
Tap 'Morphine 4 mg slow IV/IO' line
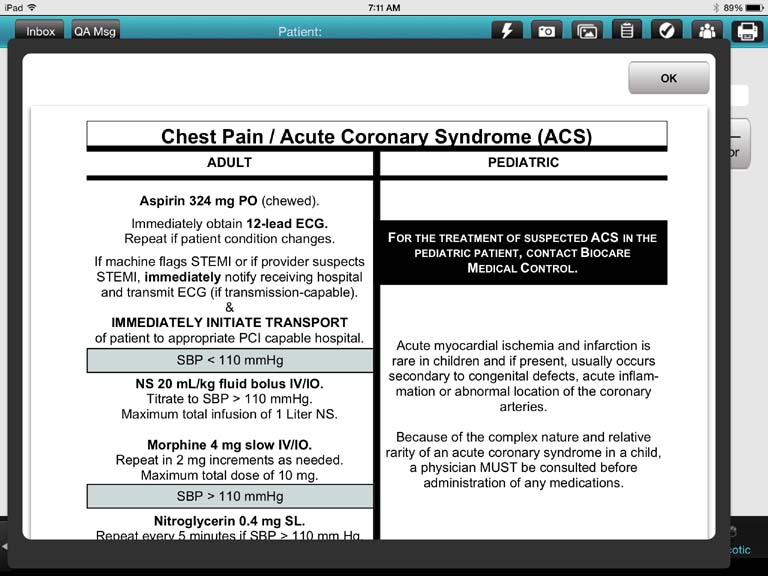229,445
